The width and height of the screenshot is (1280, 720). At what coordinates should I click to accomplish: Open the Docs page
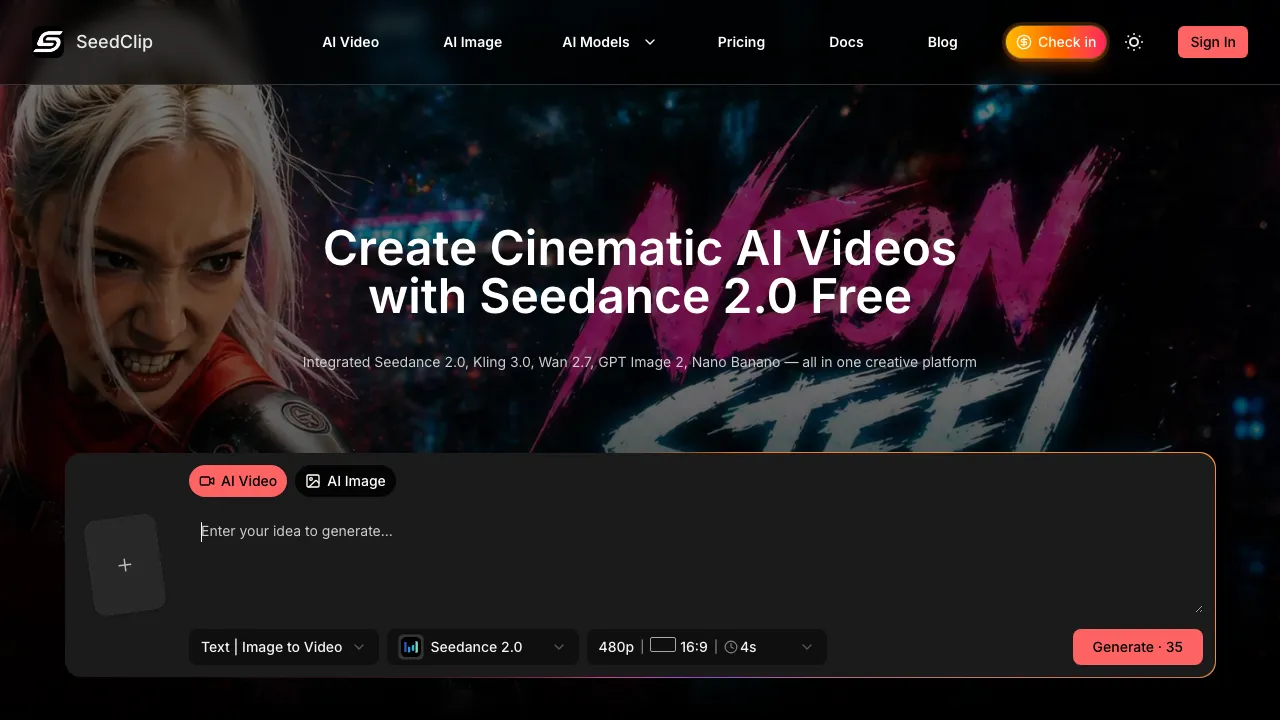click(846, 42)
